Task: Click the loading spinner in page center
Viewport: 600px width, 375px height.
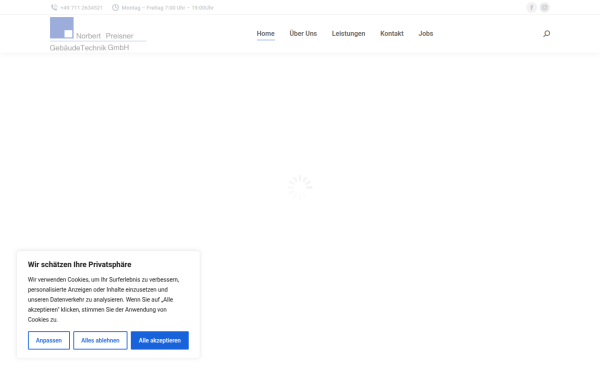Action: coord(300,187)
